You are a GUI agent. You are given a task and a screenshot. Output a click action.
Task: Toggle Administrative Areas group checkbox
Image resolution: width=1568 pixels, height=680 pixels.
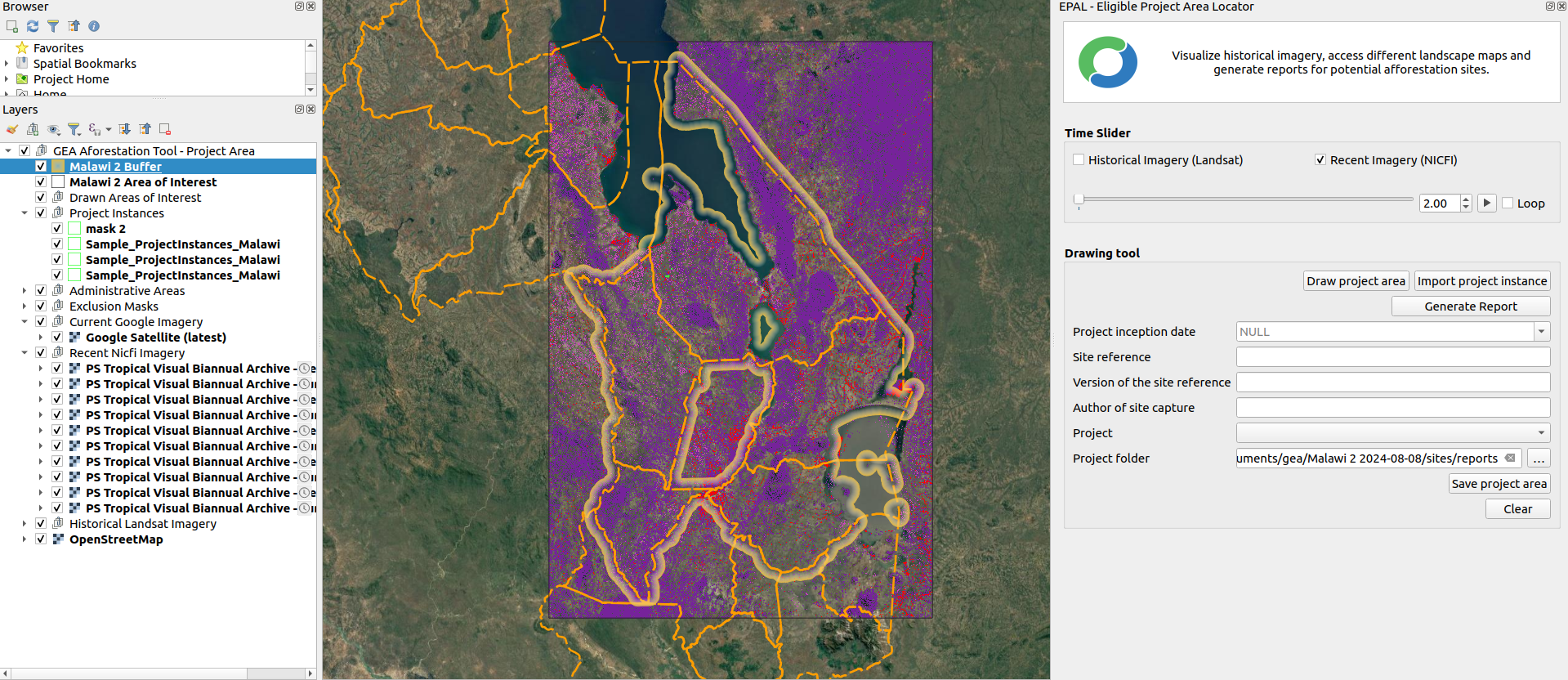(41, 291)
